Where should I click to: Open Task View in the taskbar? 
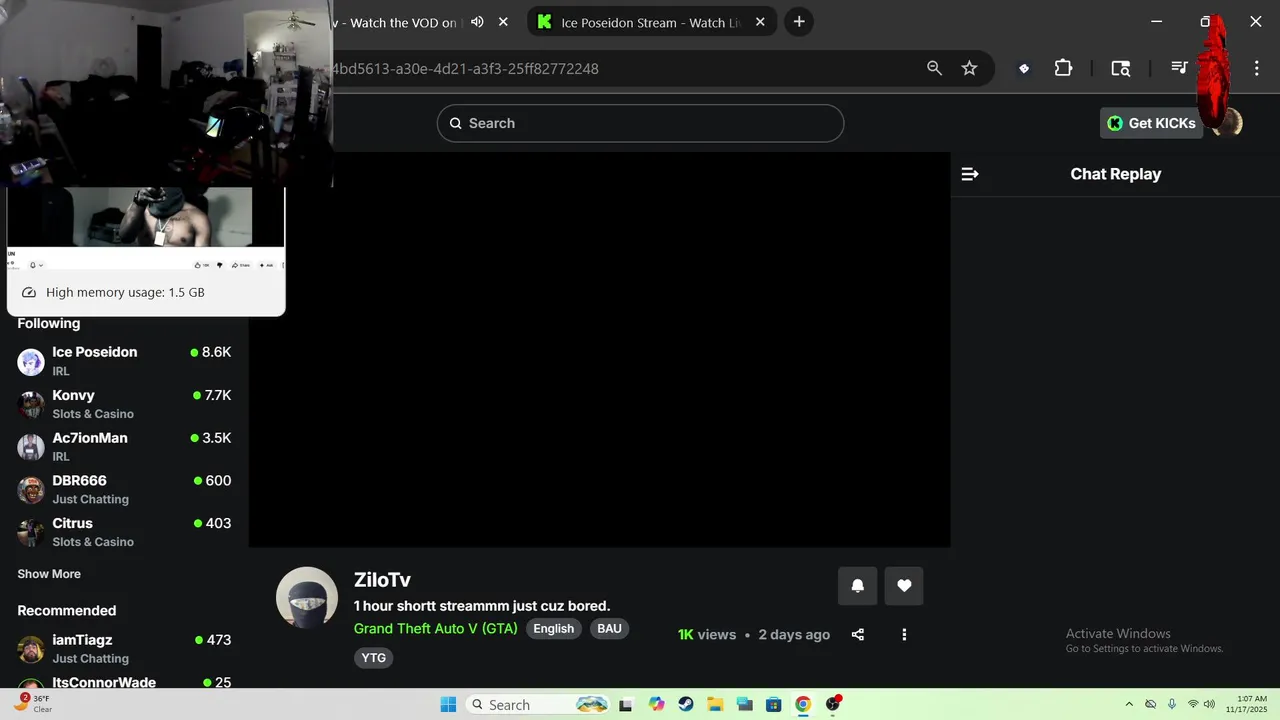(626, 704)
